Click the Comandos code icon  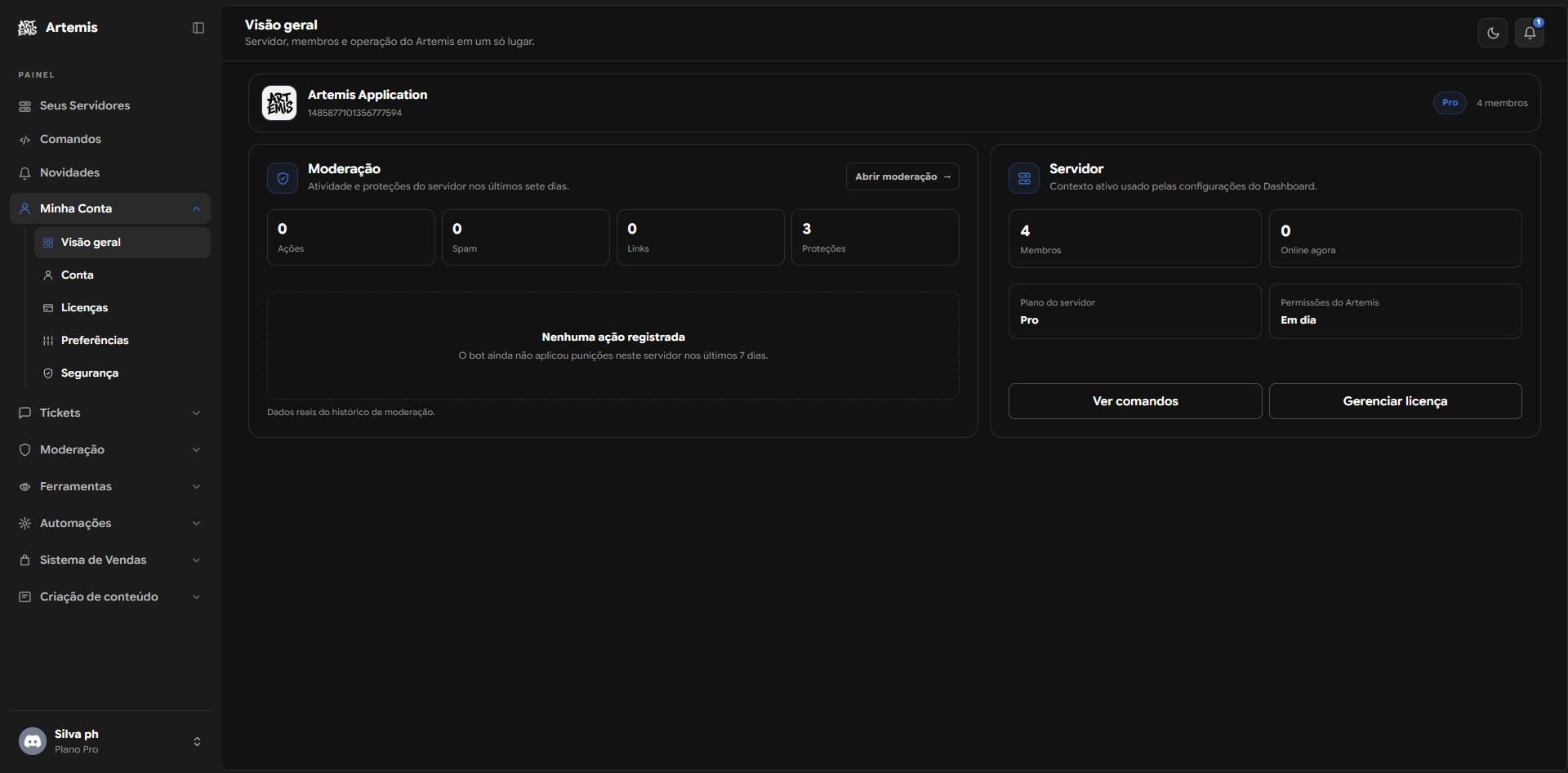pyautogui.click(x=25, y=140)
